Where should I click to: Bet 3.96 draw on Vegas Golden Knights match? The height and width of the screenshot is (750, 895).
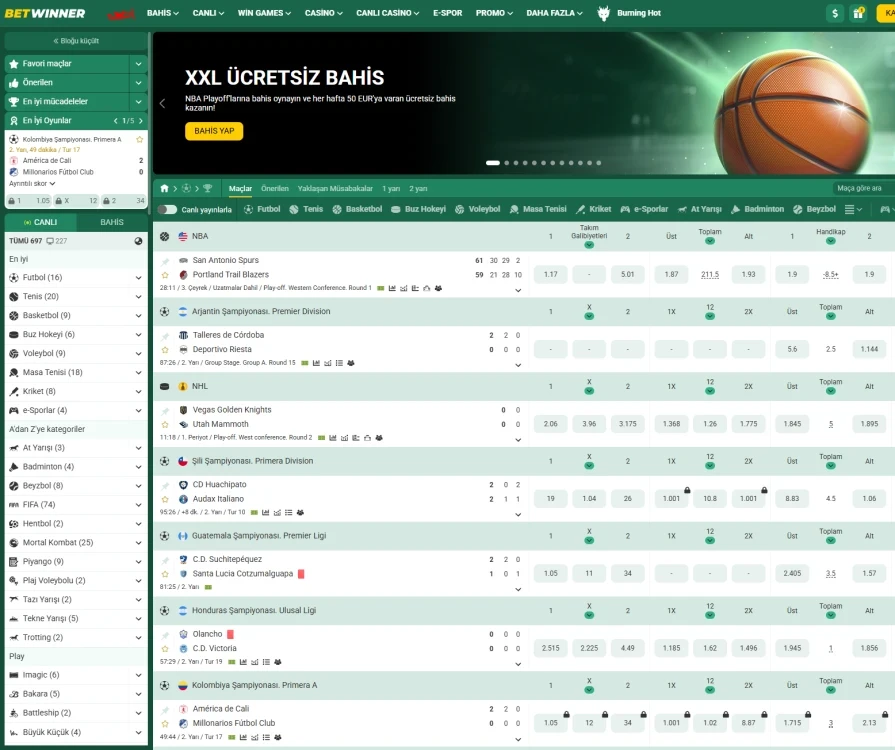[589, 424]
